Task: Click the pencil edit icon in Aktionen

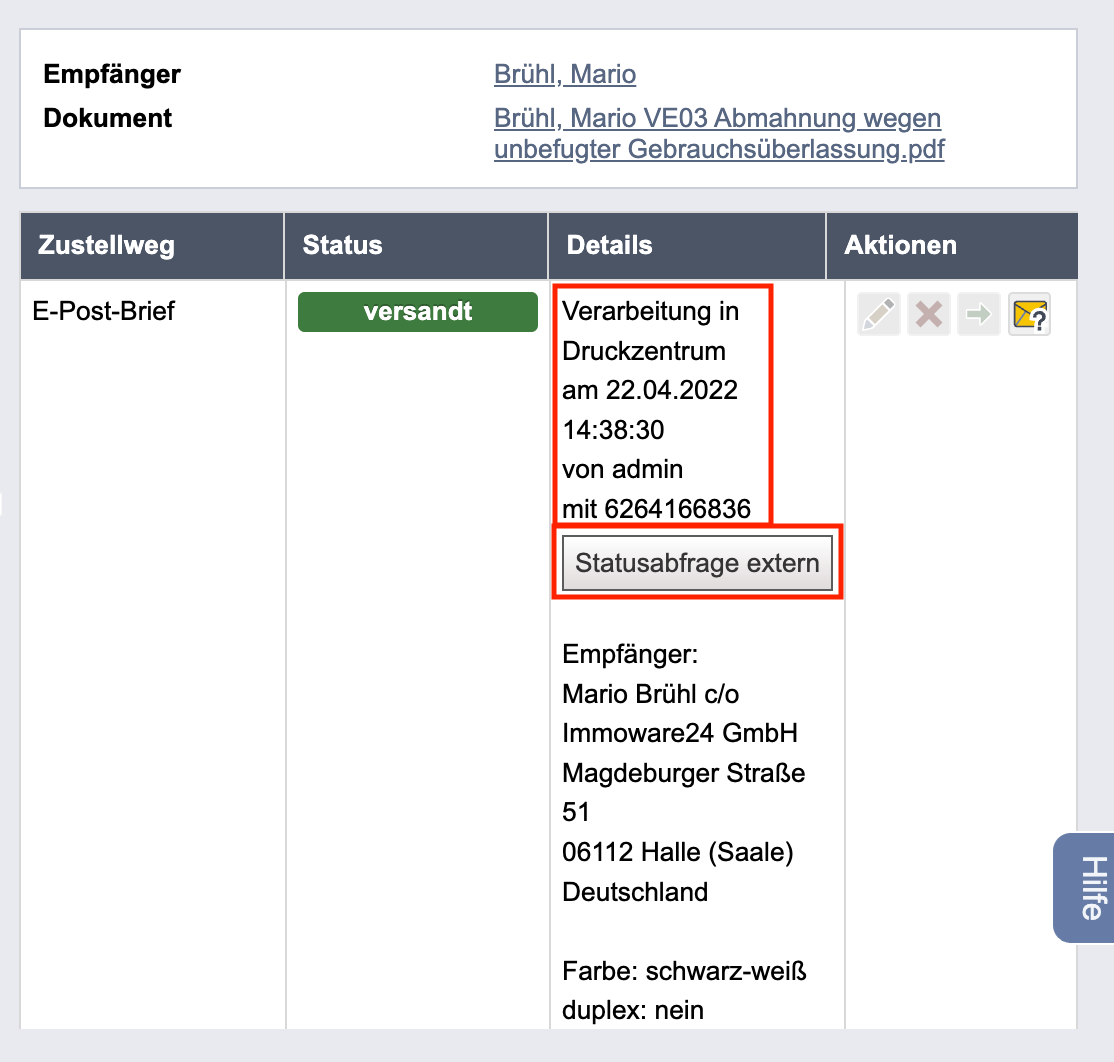Action: [879, 314]
